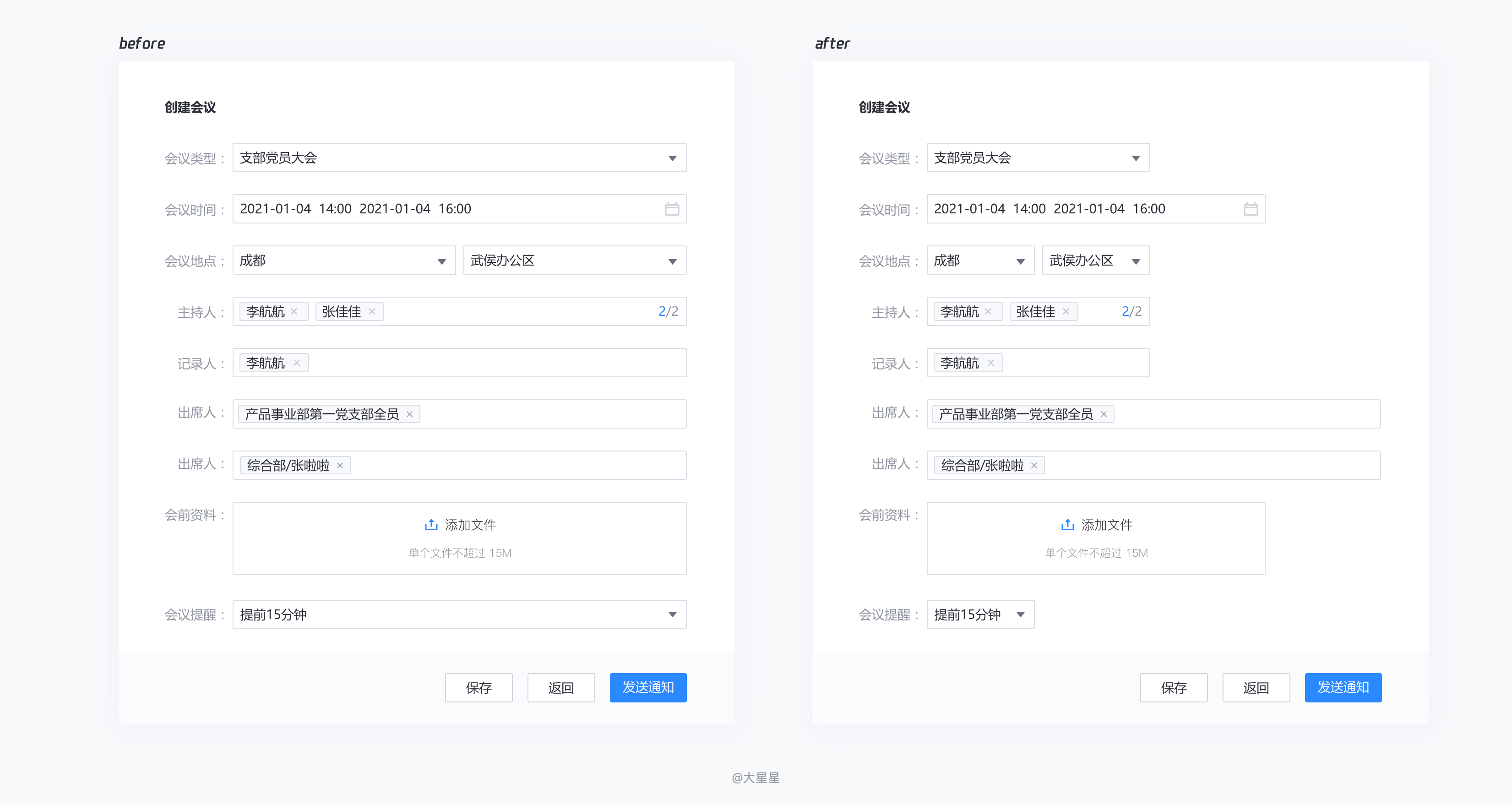
Task: Click 保存 button in the before panel
Action: pos(479,688)
